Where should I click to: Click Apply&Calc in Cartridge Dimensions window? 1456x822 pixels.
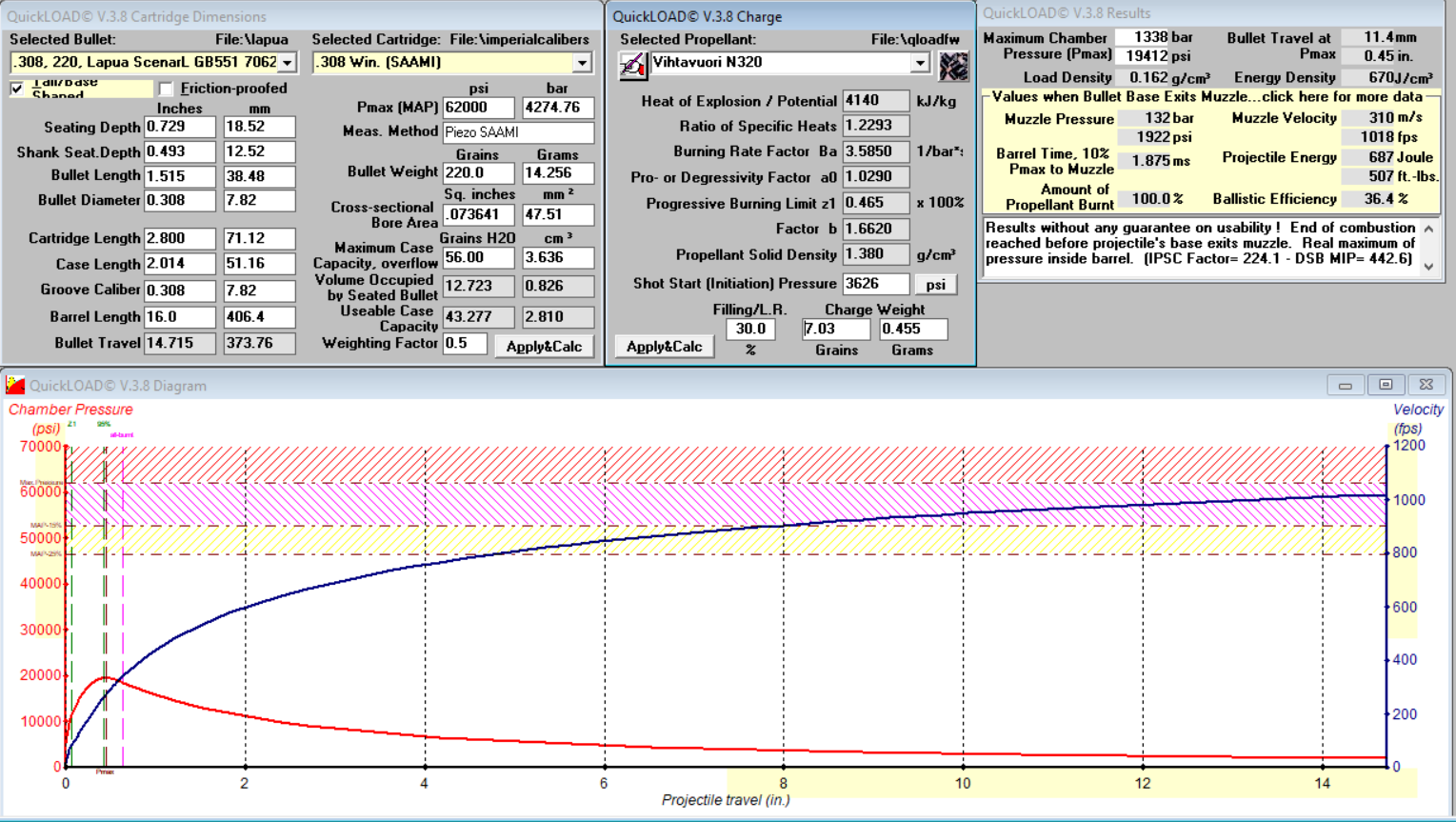coord(544,347)
